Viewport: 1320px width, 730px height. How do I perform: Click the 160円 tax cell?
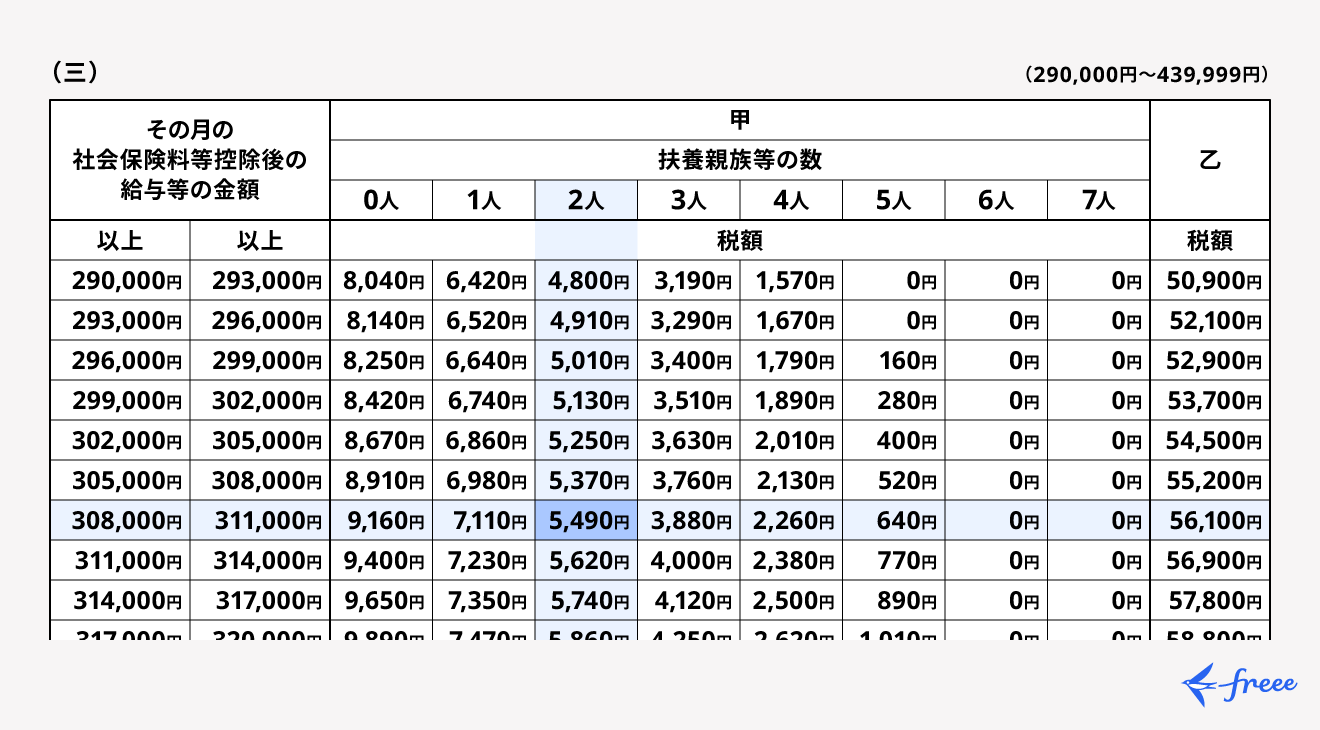point(893,360)
